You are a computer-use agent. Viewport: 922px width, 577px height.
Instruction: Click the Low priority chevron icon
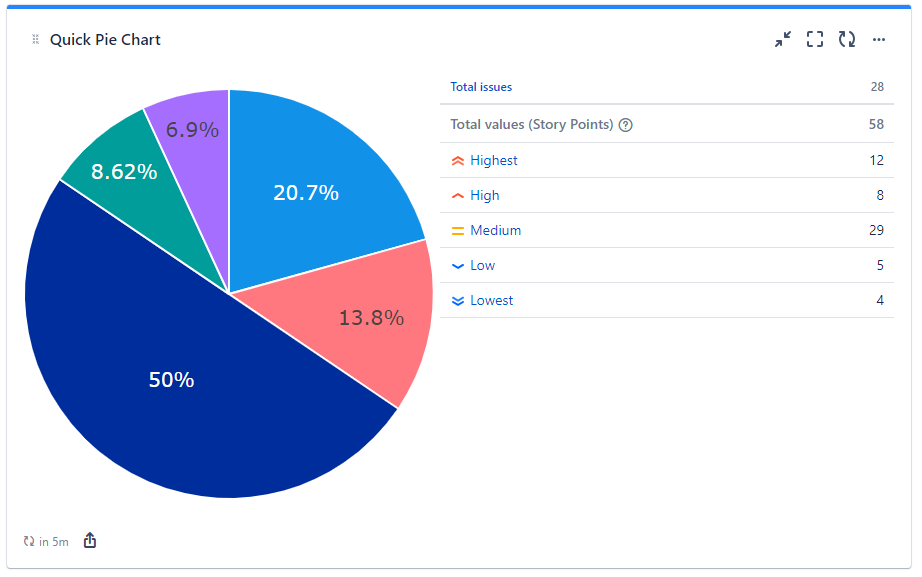(x=458, y=265)
